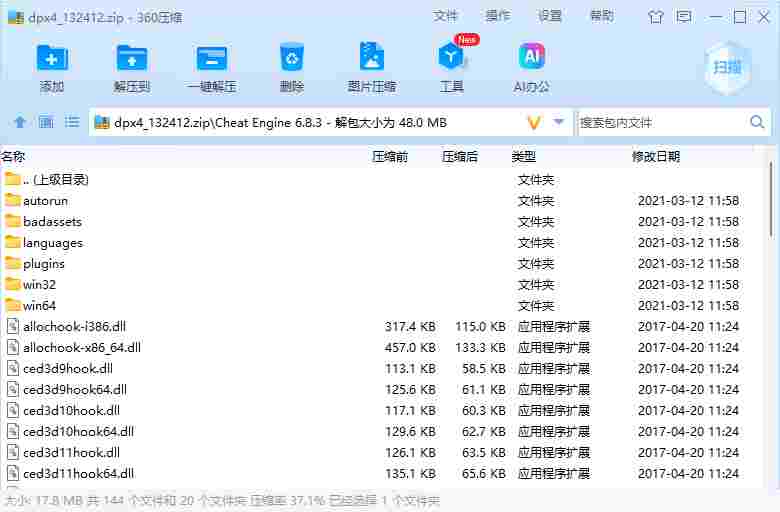Open the 设置 menu
Screen dimensions: 780x512
pyautogui.click(x=550, y=16)
